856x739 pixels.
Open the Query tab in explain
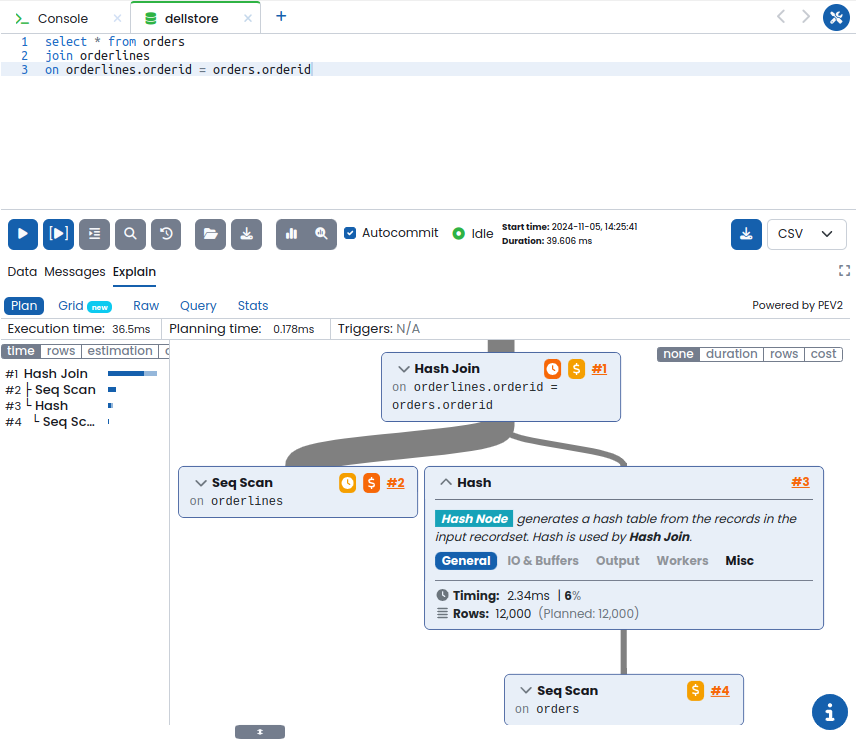click(198, 306)
